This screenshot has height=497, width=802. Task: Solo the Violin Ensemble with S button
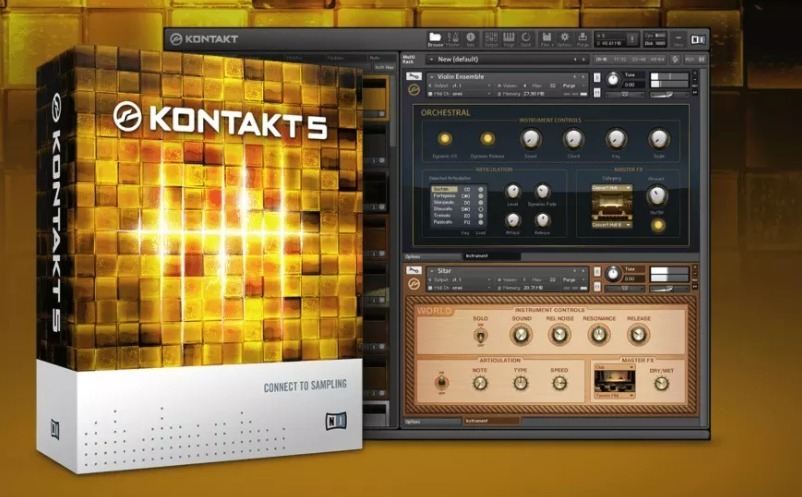point(597,78)
